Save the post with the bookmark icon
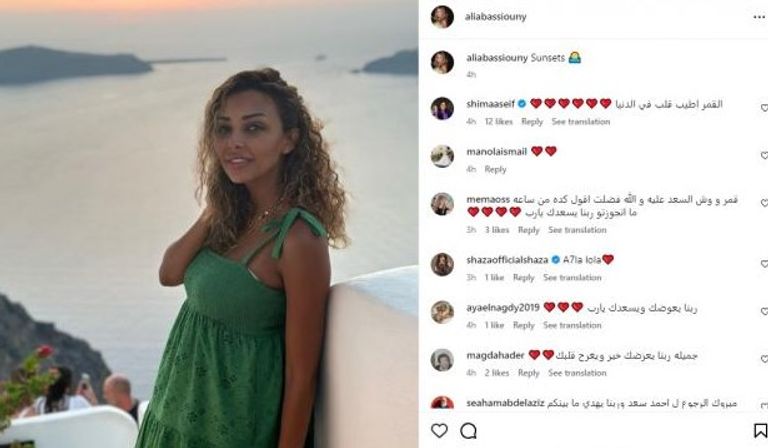This screenshot has width=768, height=448. pyautogui.click(x=760, y=431)
